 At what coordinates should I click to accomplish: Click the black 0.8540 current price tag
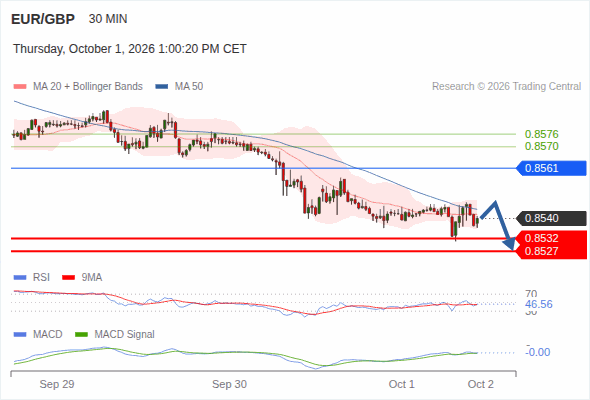pyautogui.click(x=551, y=218)
